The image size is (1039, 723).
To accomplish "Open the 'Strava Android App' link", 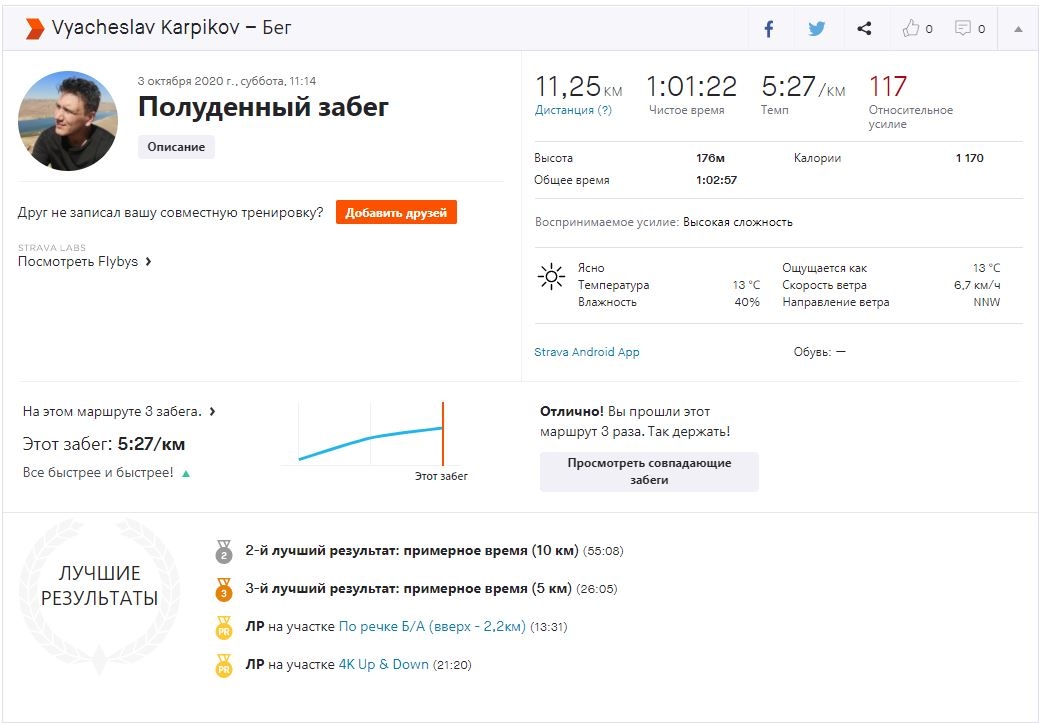I will [587, 352].
